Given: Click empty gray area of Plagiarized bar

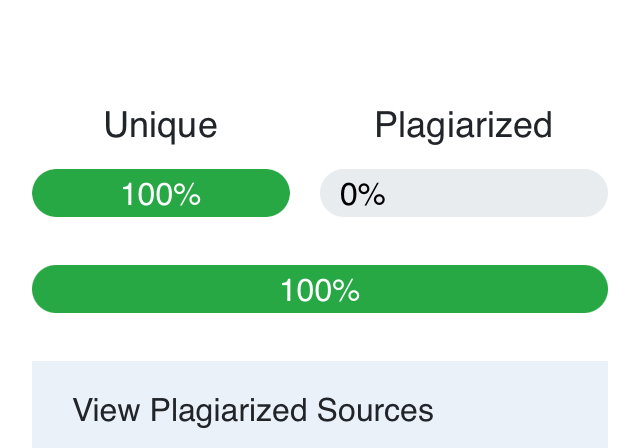Looking at the screenshot, I should tap(494, 193).
